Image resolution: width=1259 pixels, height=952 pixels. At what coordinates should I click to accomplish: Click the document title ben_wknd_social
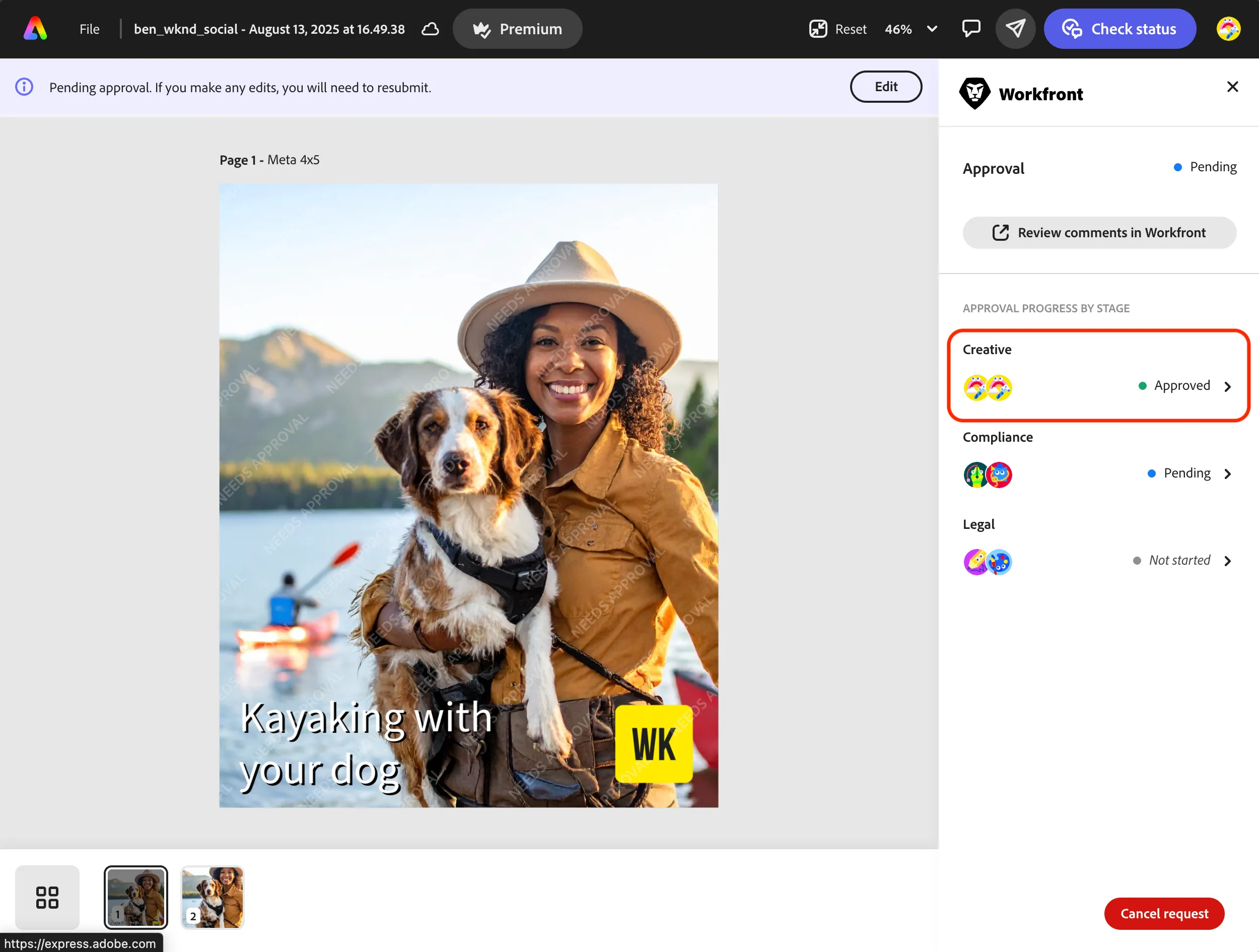pos(269,29)
